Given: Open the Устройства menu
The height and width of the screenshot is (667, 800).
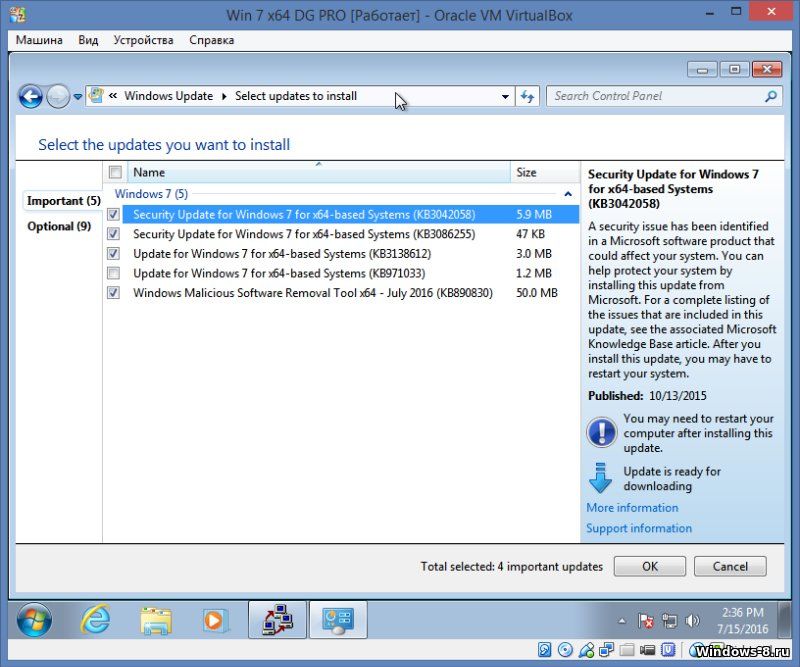Looking at the screenshot, I should [x=143, y=40].
